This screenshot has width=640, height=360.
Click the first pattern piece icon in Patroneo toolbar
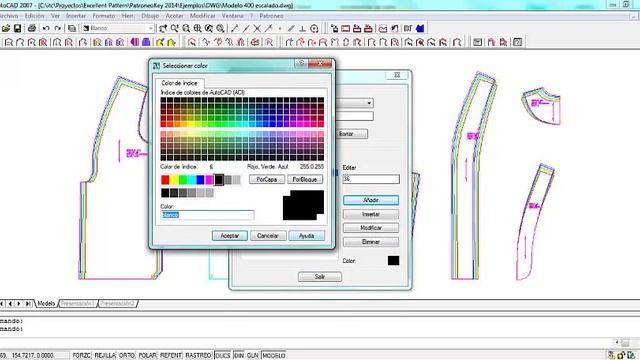tap(9, 42)
